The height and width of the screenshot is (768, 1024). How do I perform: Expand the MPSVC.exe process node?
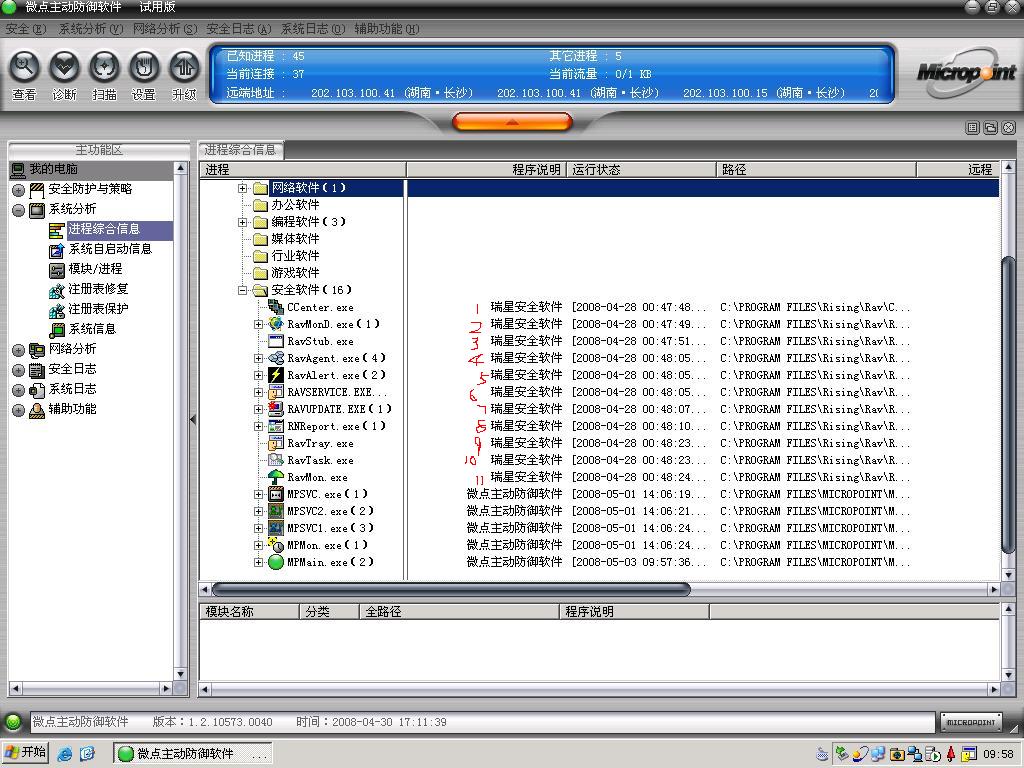click(259, 494)
